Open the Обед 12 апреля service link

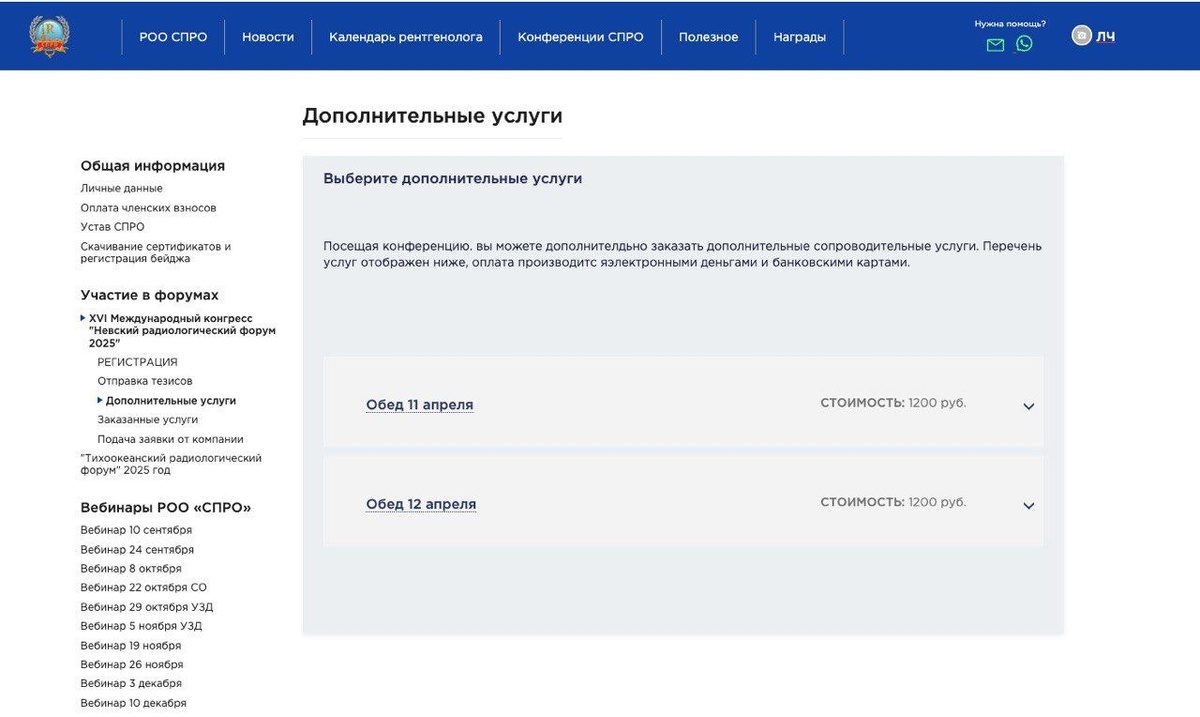pos(421,504)
